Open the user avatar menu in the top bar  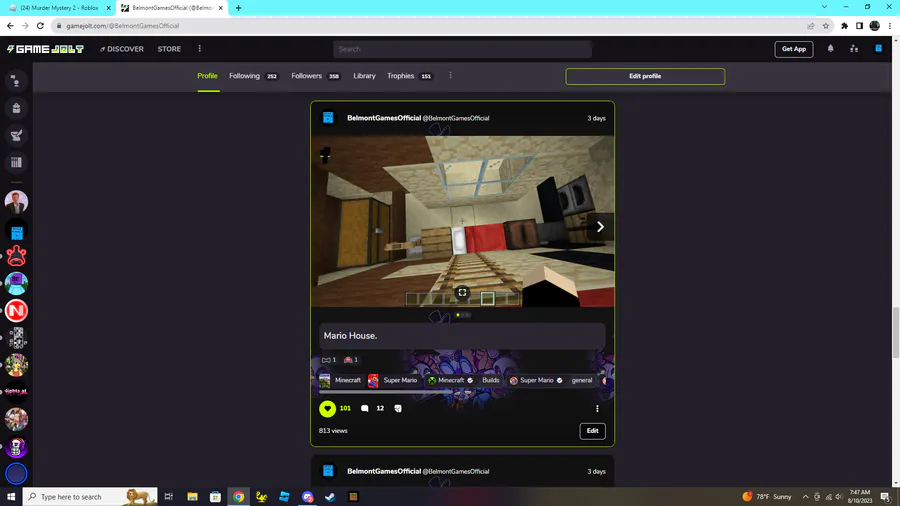tap(878, 49)
